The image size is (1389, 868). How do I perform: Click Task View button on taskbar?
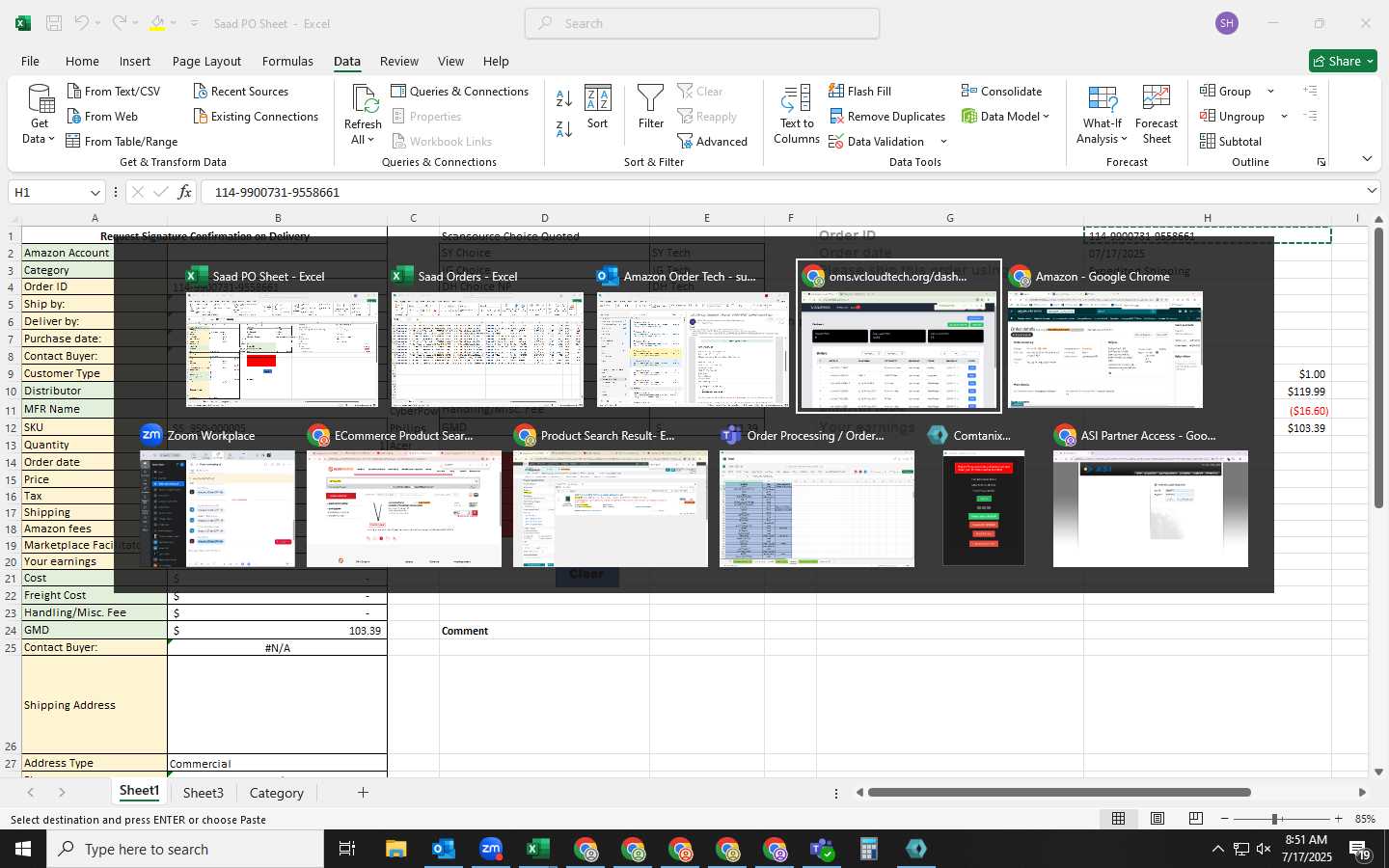(x=347, y=849)
